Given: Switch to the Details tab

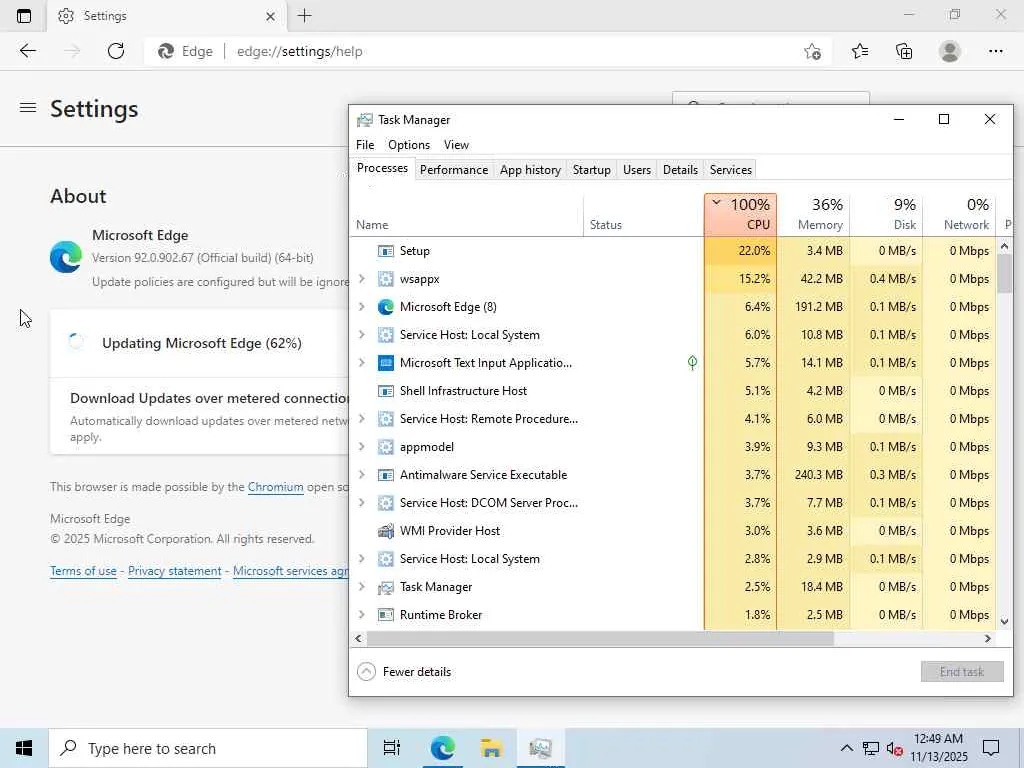Looking at the screenshot, I should point(680,170).
